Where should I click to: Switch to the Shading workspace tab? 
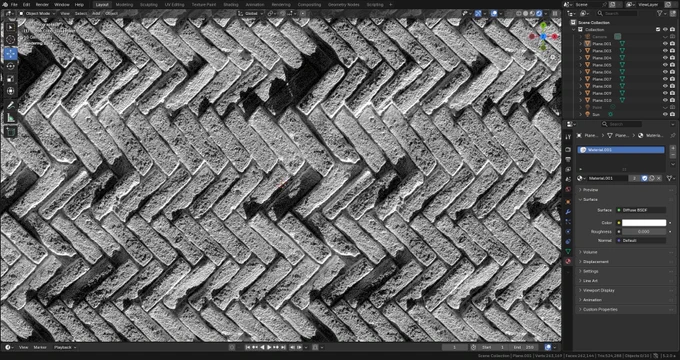[x=231, y=4]
